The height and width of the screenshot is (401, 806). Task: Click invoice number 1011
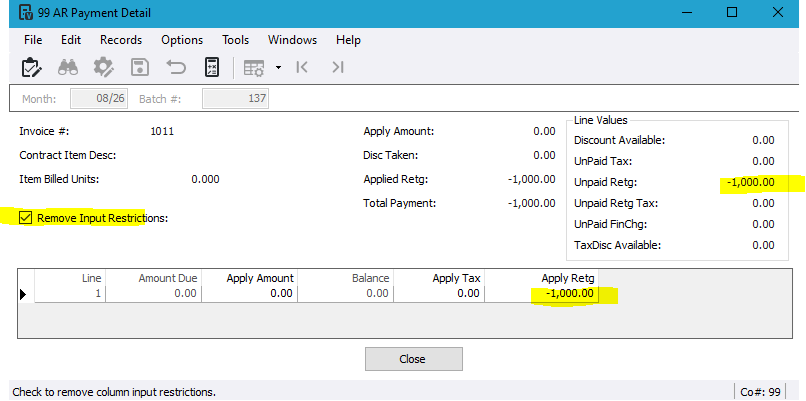click(x=162, y=131)
